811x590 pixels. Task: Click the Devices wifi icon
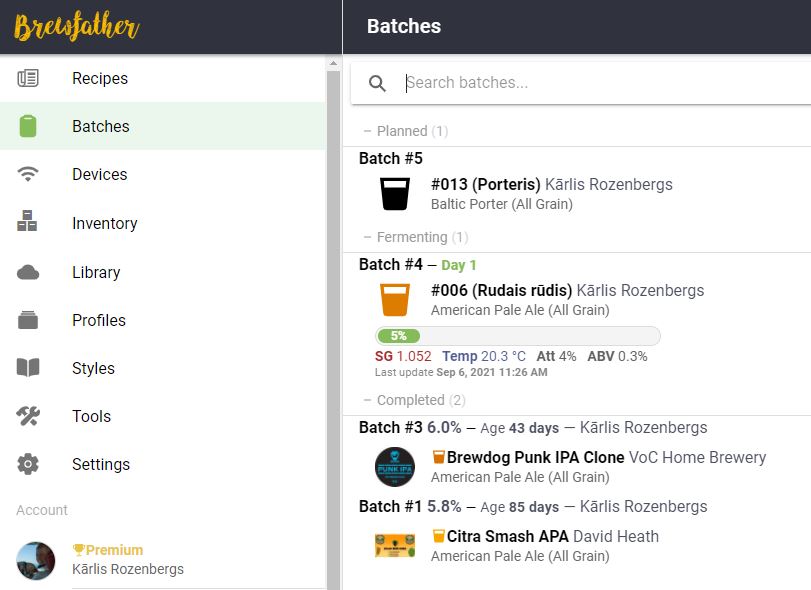coord(28,174)
